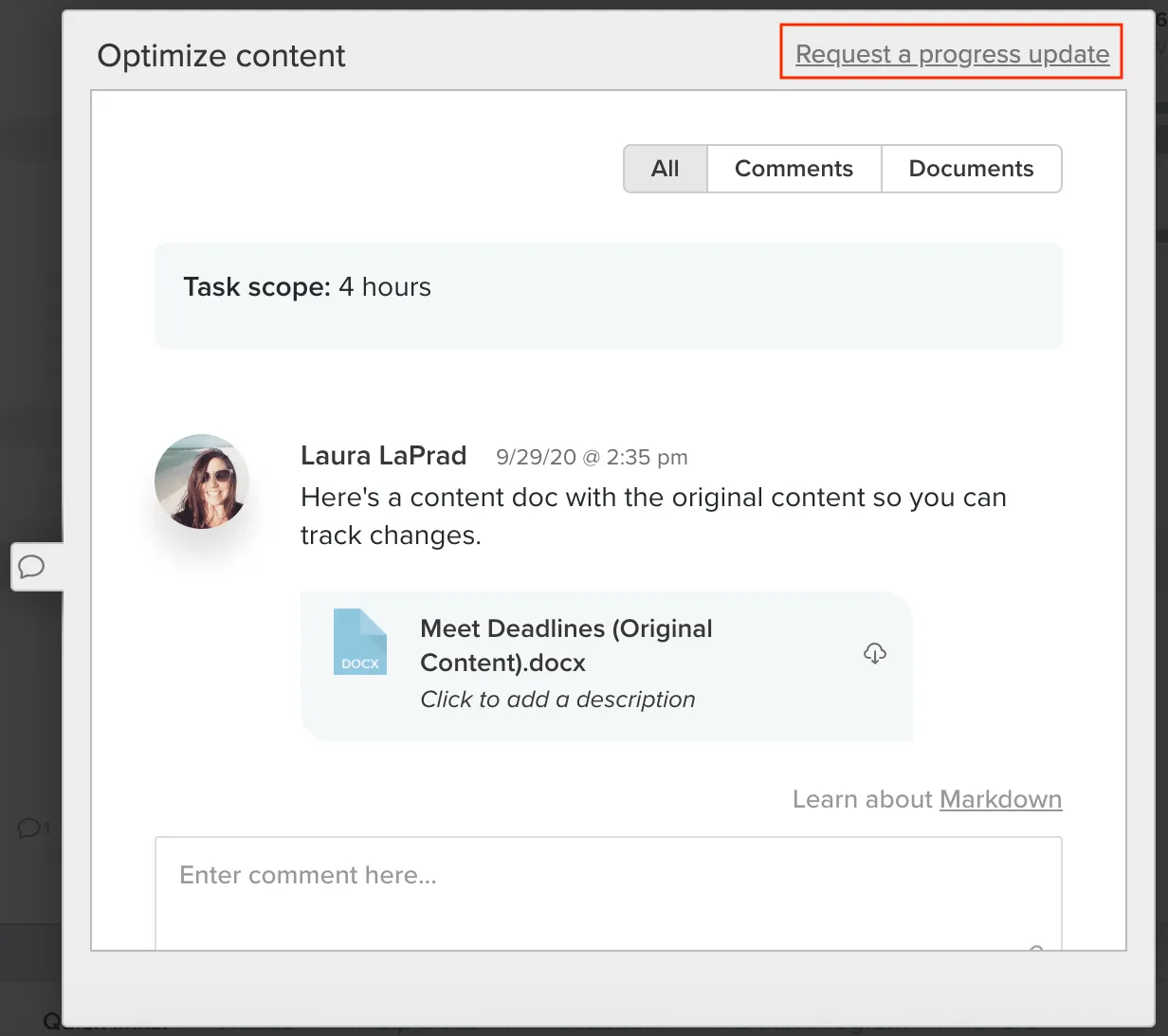The image size is (1168, 1036).
Task: Open the speech bubble comments tab on left edge
Action: (32, 567)
